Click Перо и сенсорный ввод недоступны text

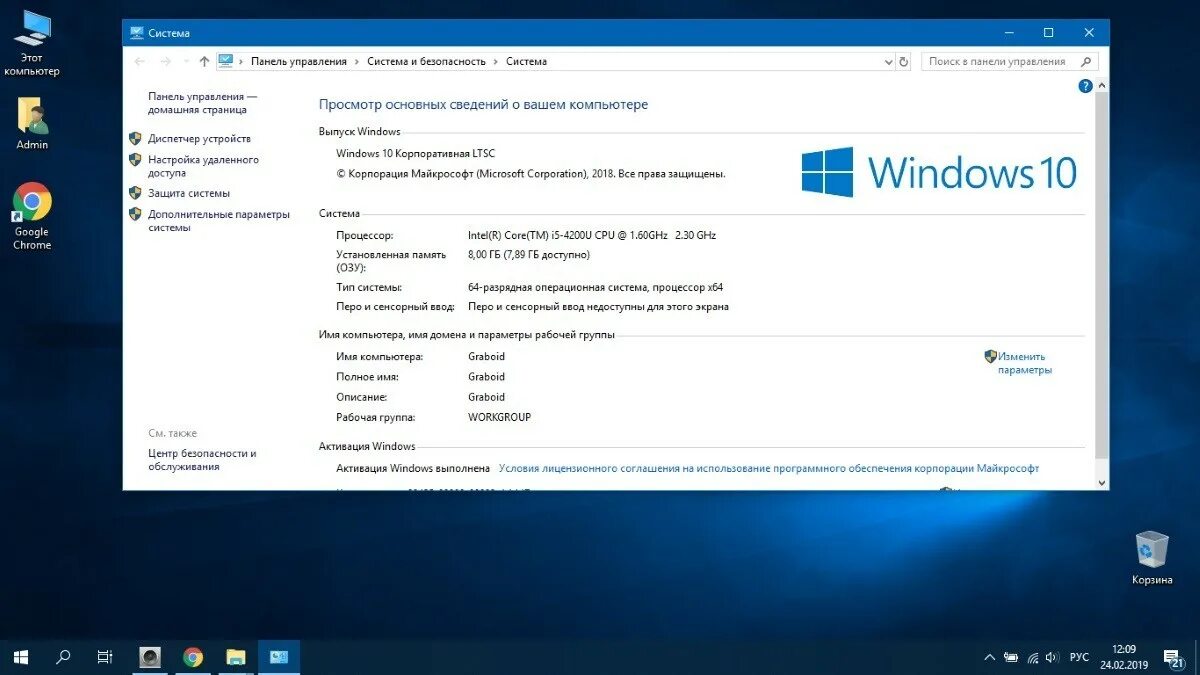598,307
